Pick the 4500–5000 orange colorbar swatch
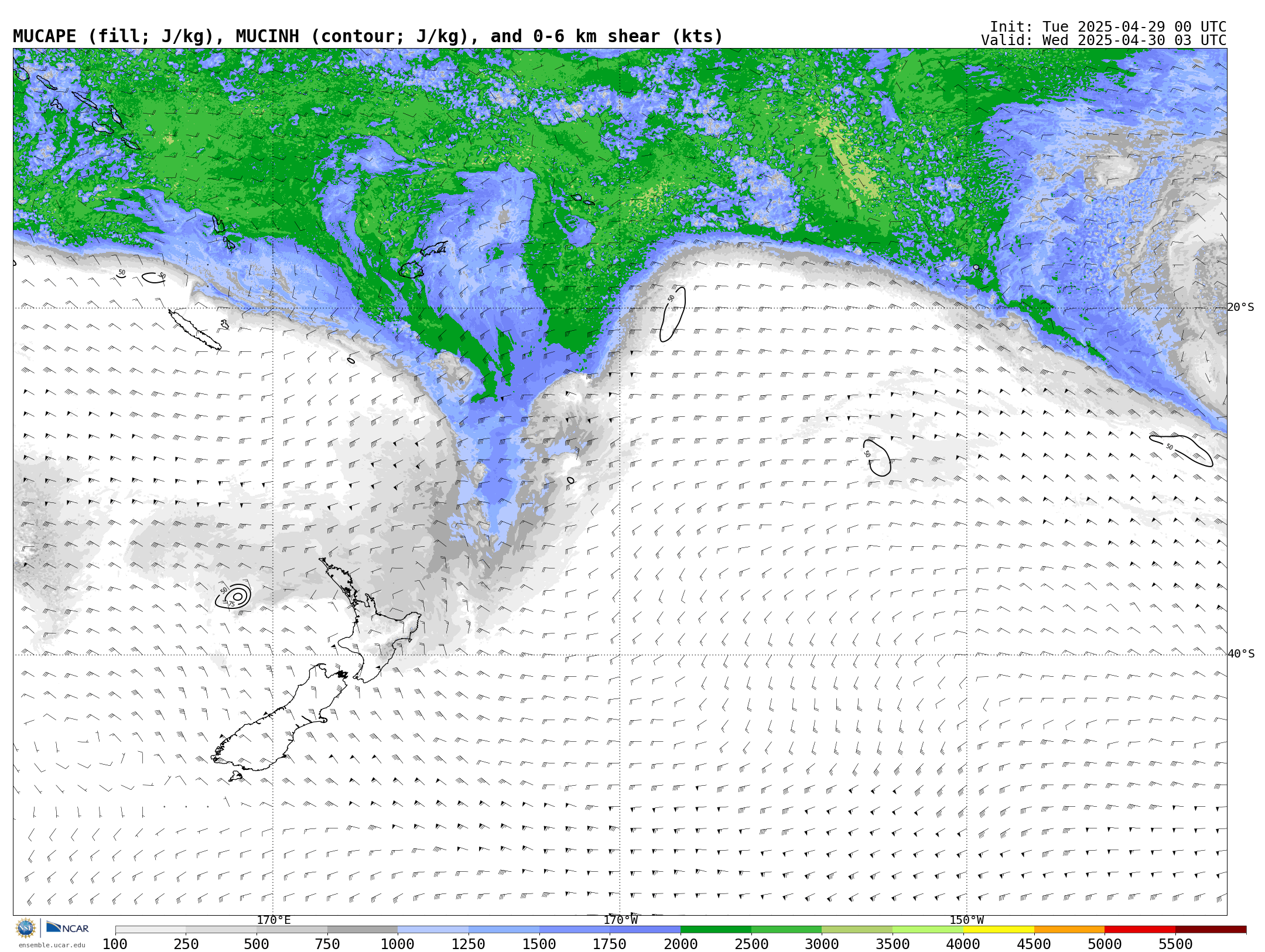 point(1069,930)
